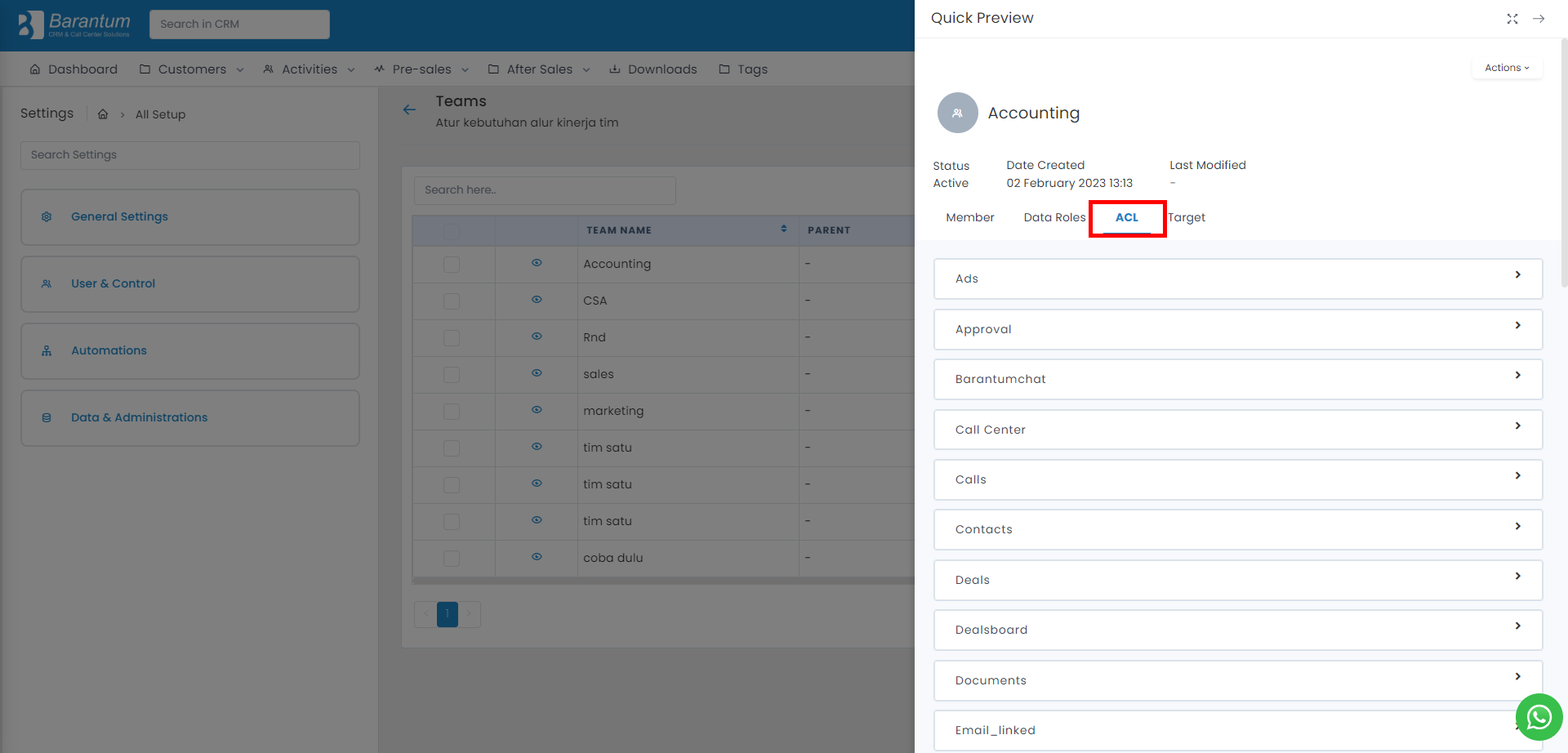1568x753 pixels.
Task: Check the Accounting row checkbox
Action: click(452, 265)
